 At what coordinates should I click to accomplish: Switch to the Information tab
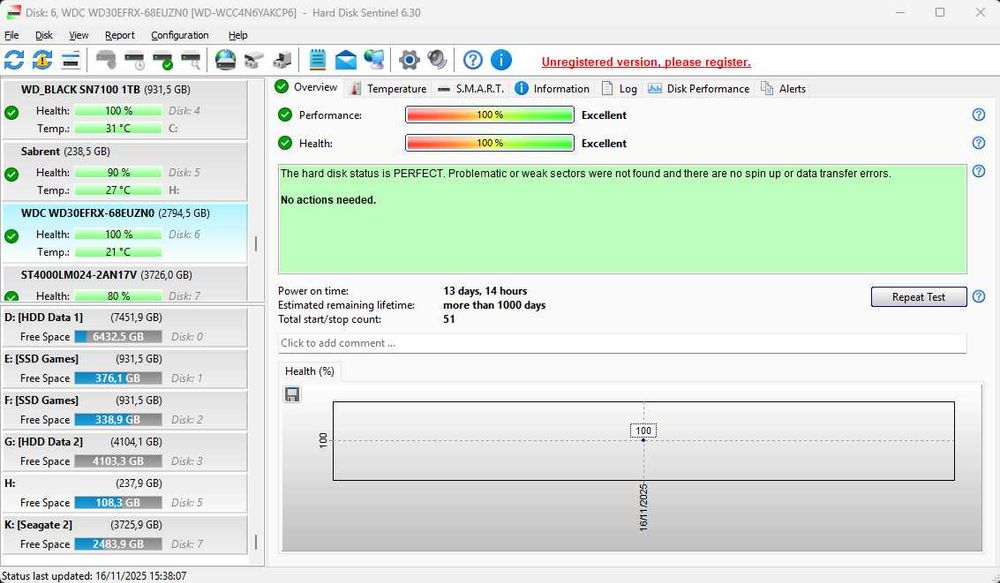tap(552, 89)
